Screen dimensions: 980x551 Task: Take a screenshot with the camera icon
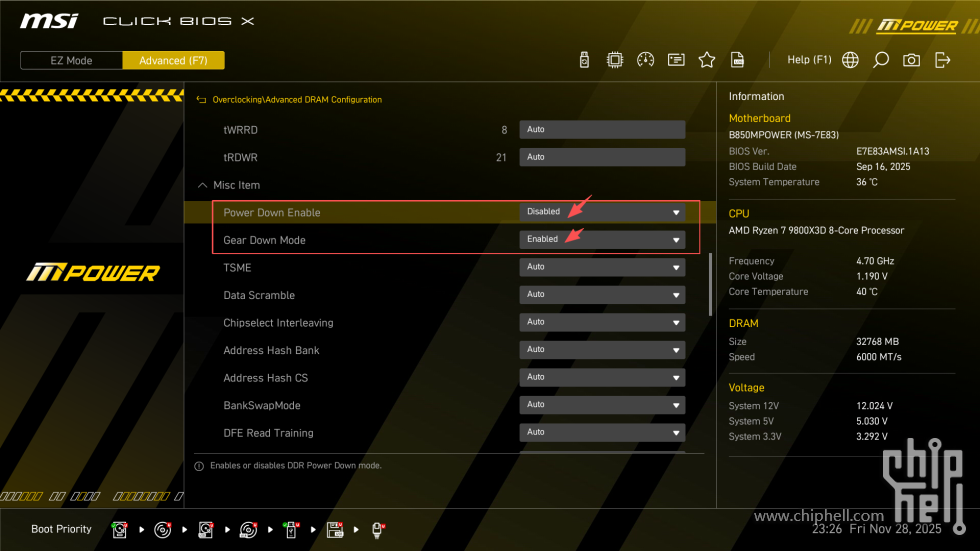coord(911,60)
